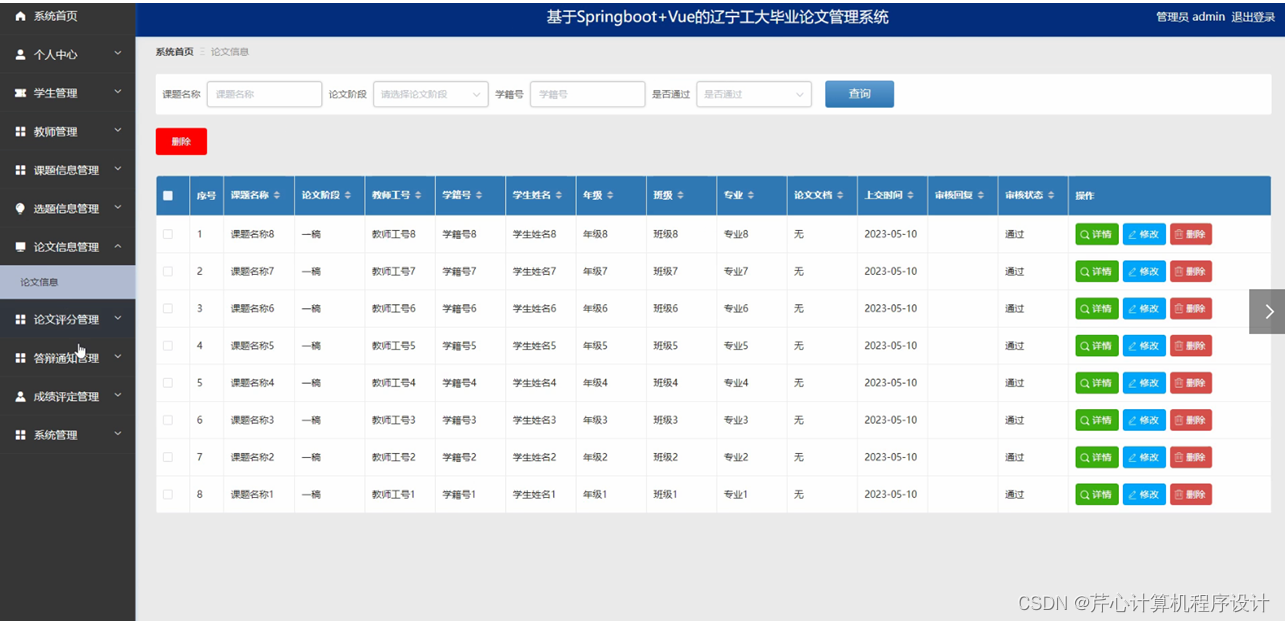Expand 系统管理 menu chevron
The image size is (1285, 622).
click(118, 434)
